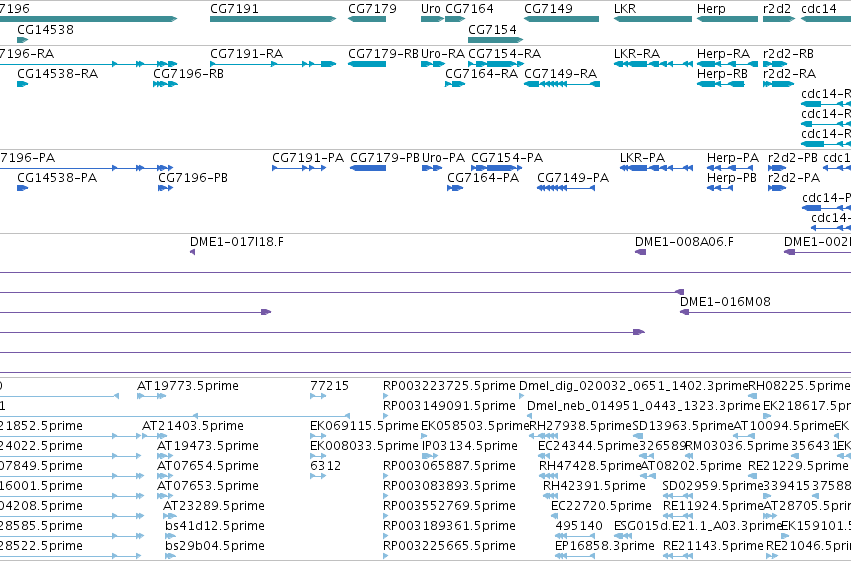The width and height of the screenshot is (851, 561).
Task: Select the CG7191 gene bar
Action: click(x=273, y=19)
